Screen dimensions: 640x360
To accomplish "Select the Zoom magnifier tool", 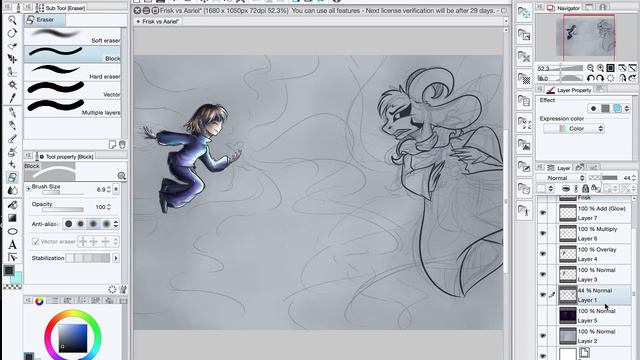I will click(12, 20).
